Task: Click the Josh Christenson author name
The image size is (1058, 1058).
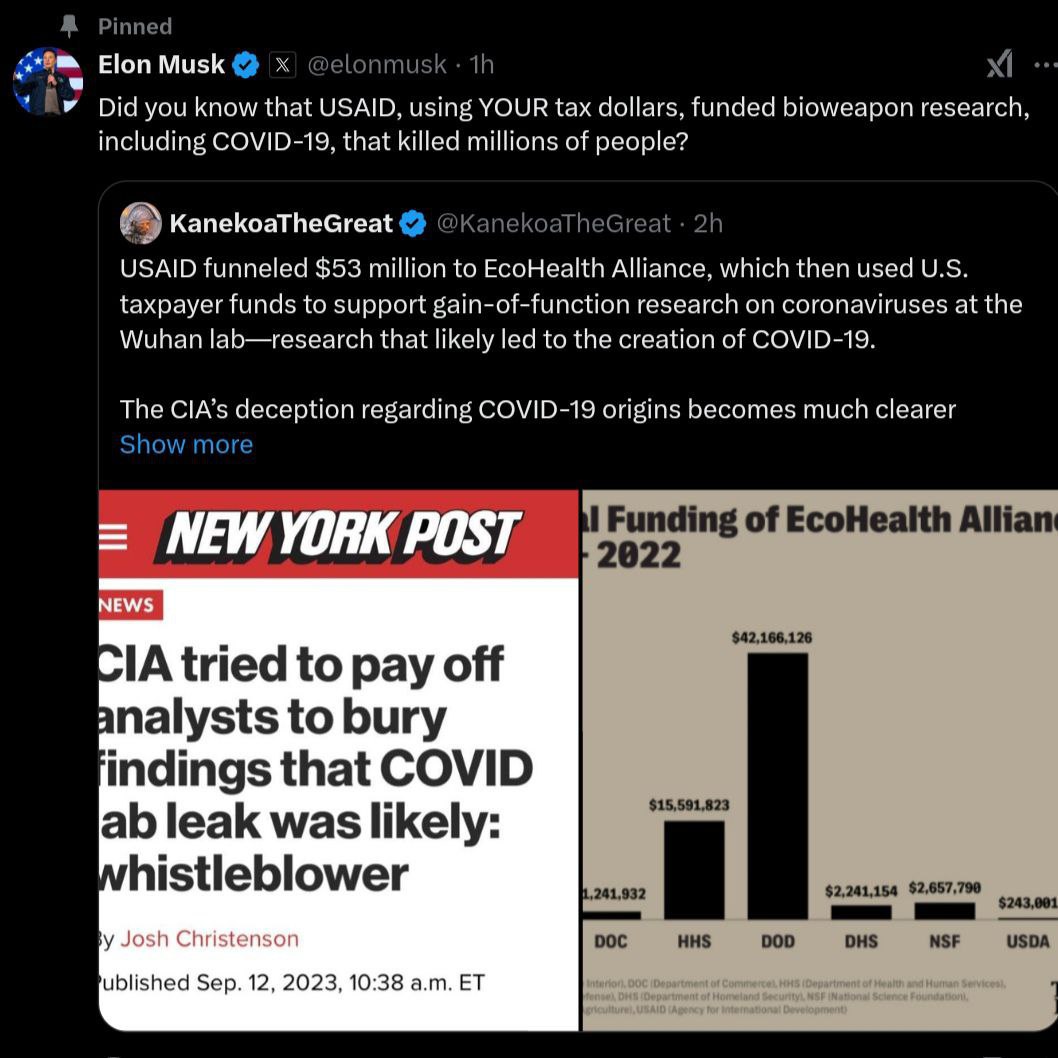Action: coord(209,939)
